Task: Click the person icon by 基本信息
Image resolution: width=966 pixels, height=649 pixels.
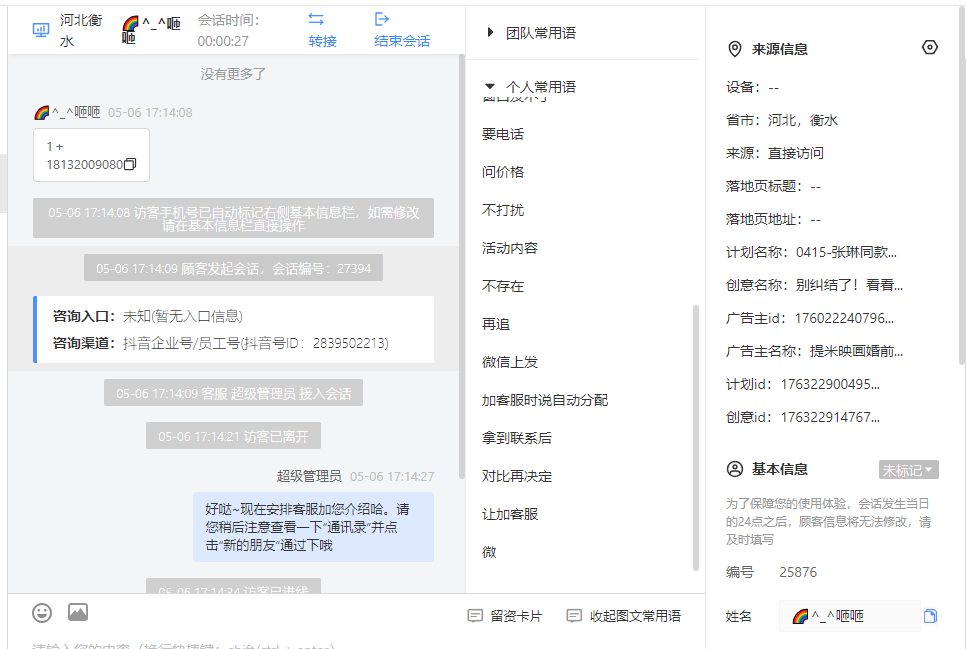Action: 735,469
